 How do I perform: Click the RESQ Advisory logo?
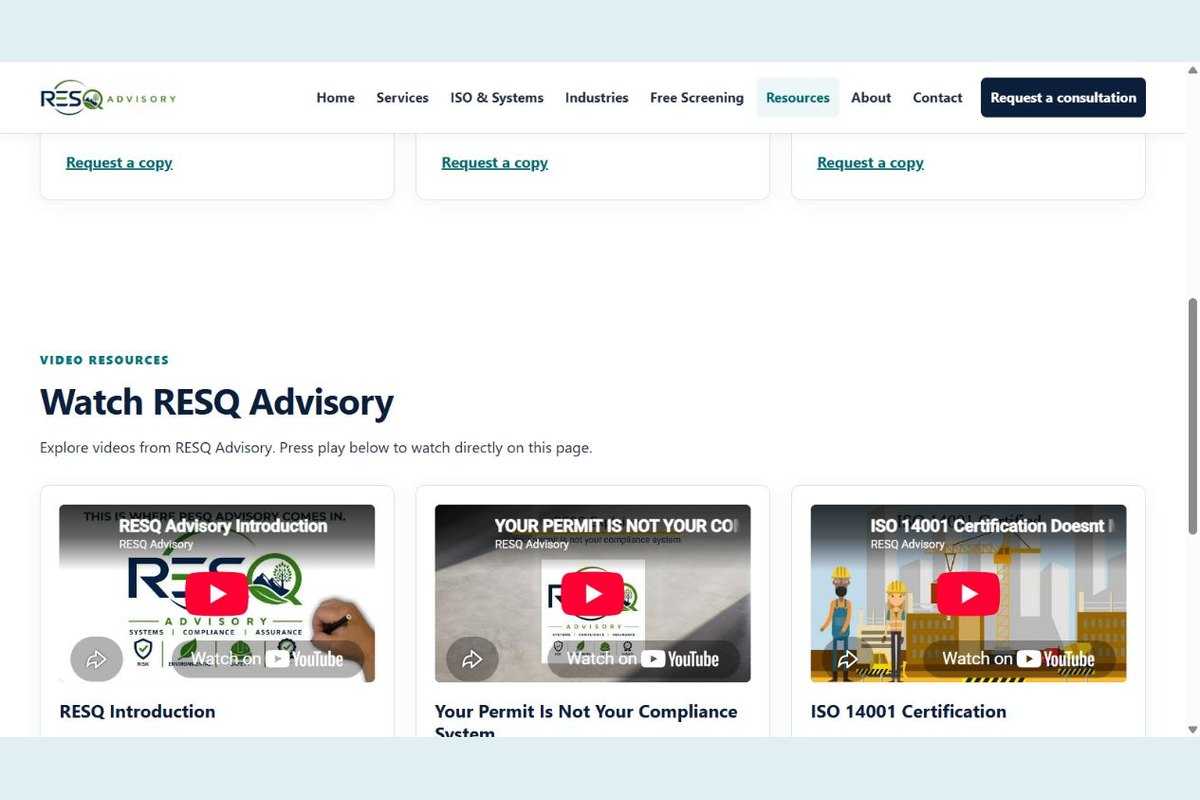108,98
